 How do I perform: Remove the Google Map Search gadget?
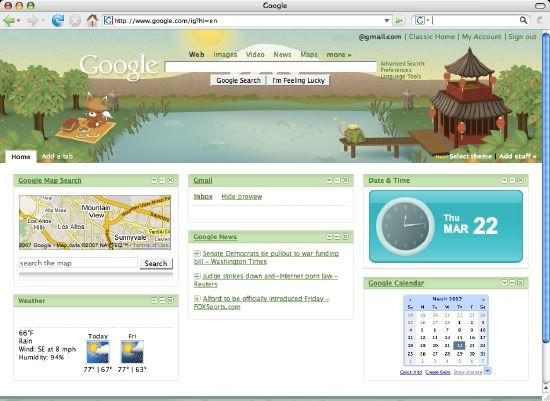tap(170, 180)
